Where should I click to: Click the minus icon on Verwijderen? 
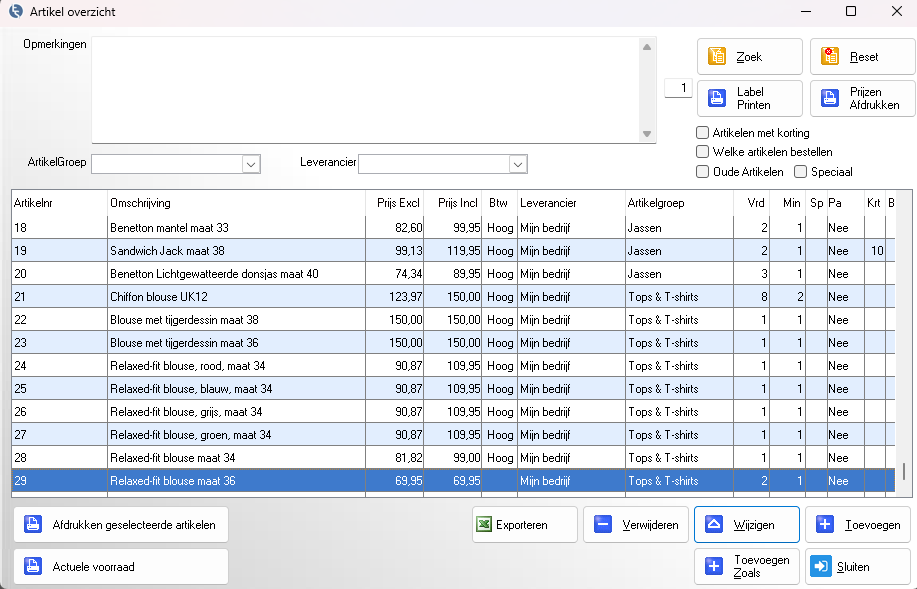603,525
